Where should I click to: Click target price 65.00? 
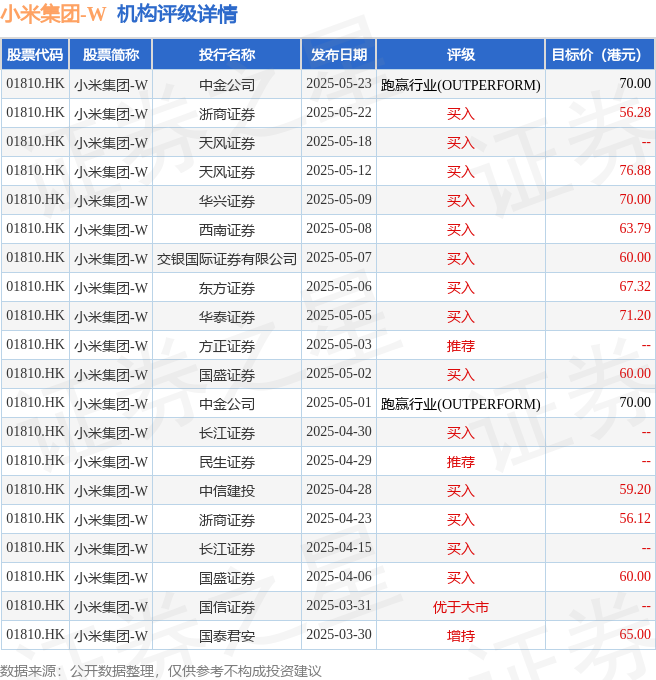635,634
